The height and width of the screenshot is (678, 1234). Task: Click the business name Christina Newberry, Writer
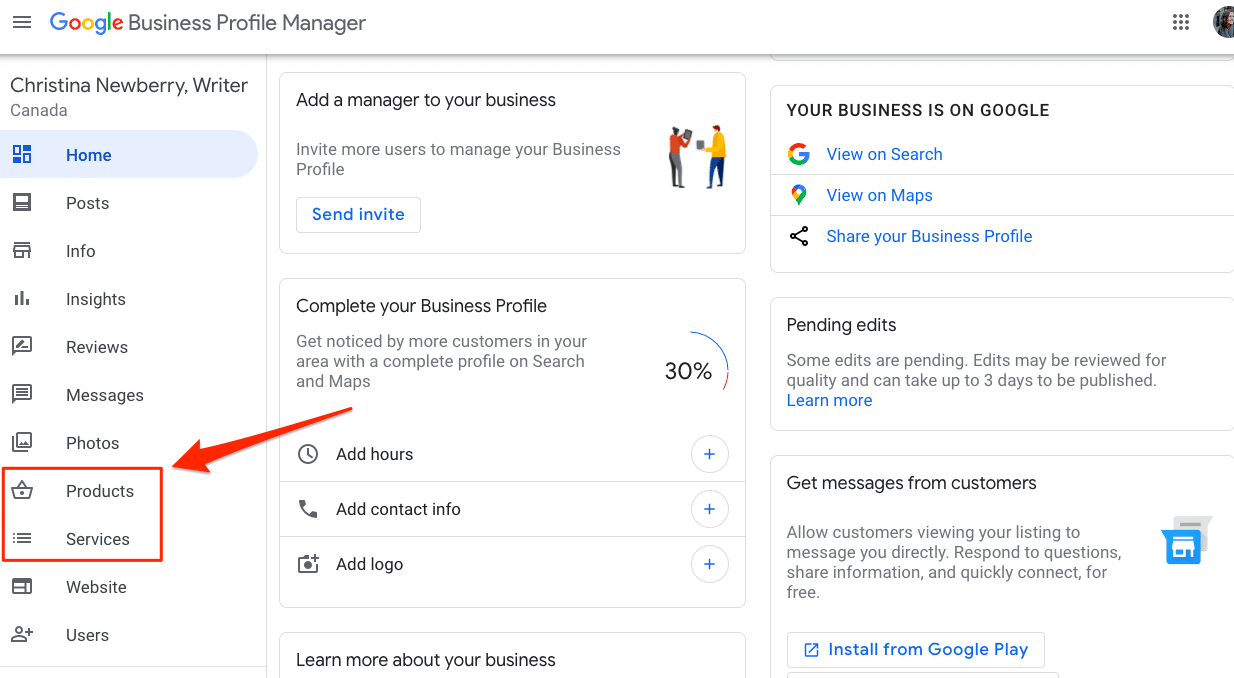point(129,85)
